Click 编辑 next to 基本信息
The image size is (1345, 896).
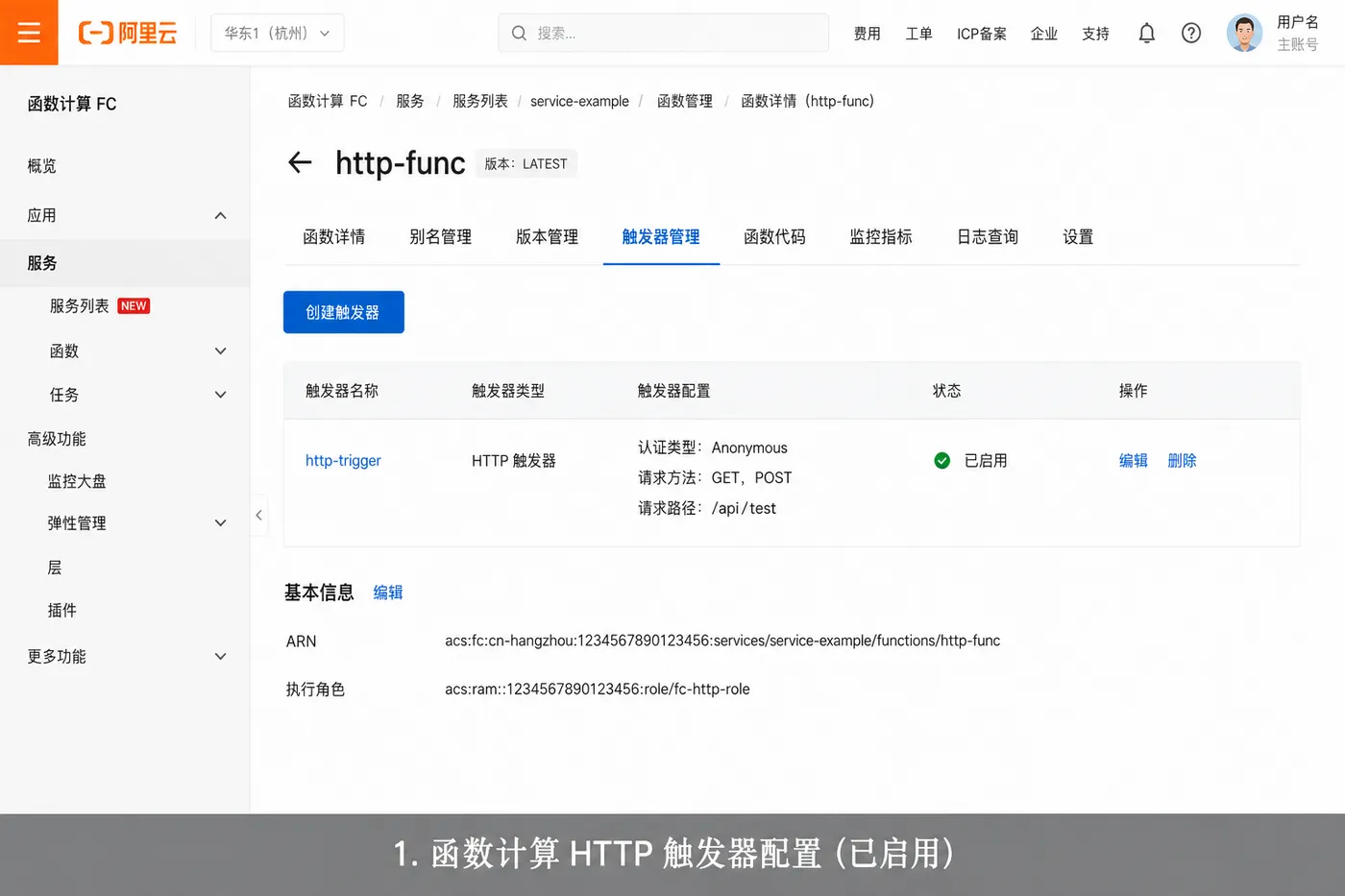click(x=388, y=593)
